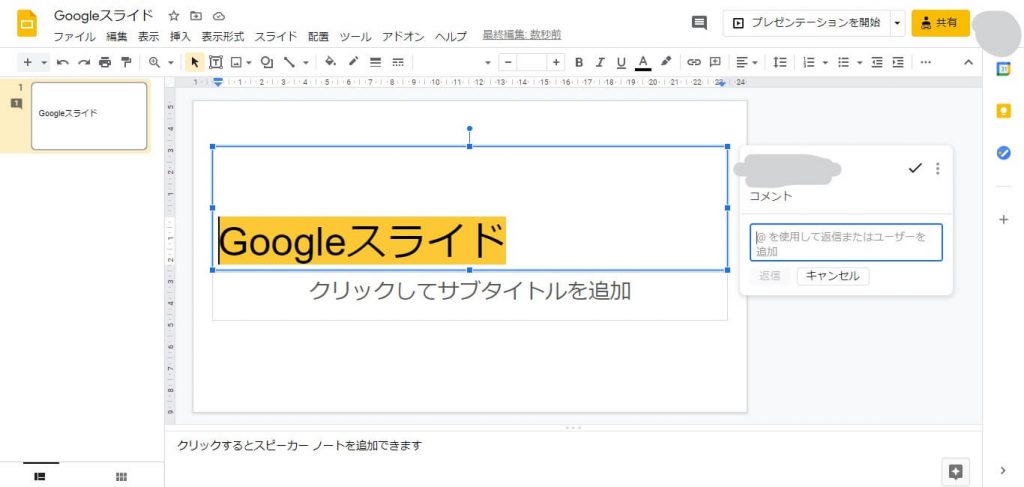Viewport: 1024px width, 487px height.
Task: Open the アドオン menu
Action: pyautogui.click(x=403, y=37)
